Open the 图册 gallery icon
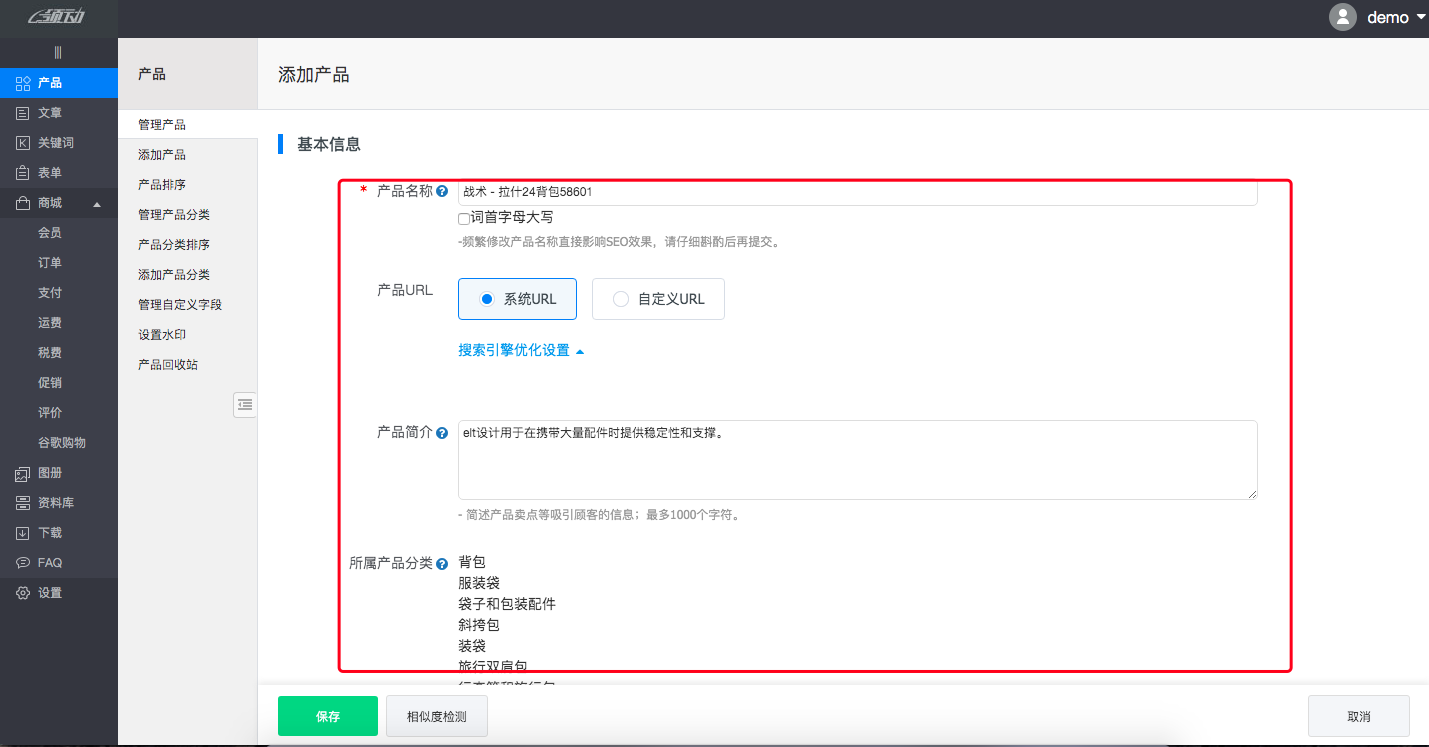 click(23, 473)
